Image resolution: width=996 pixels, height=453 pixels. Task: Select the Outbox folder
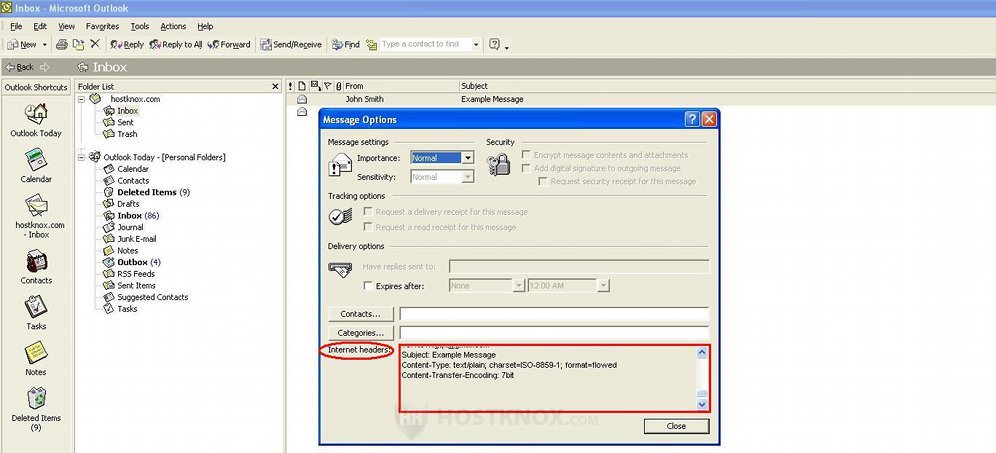click(132, 262)
